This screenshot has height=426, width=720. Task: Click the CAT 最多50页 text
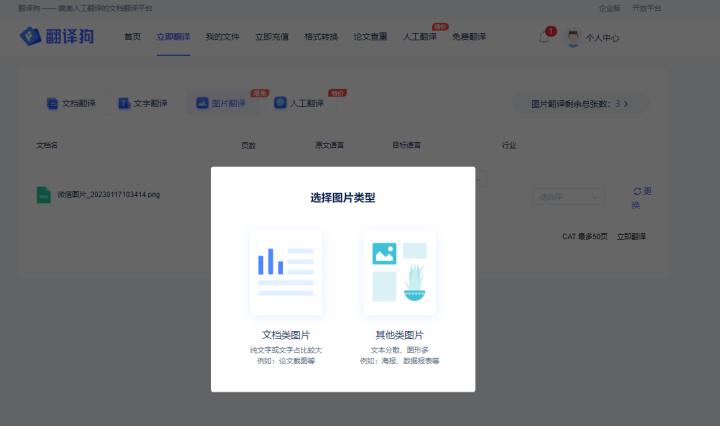click(585, 236)
